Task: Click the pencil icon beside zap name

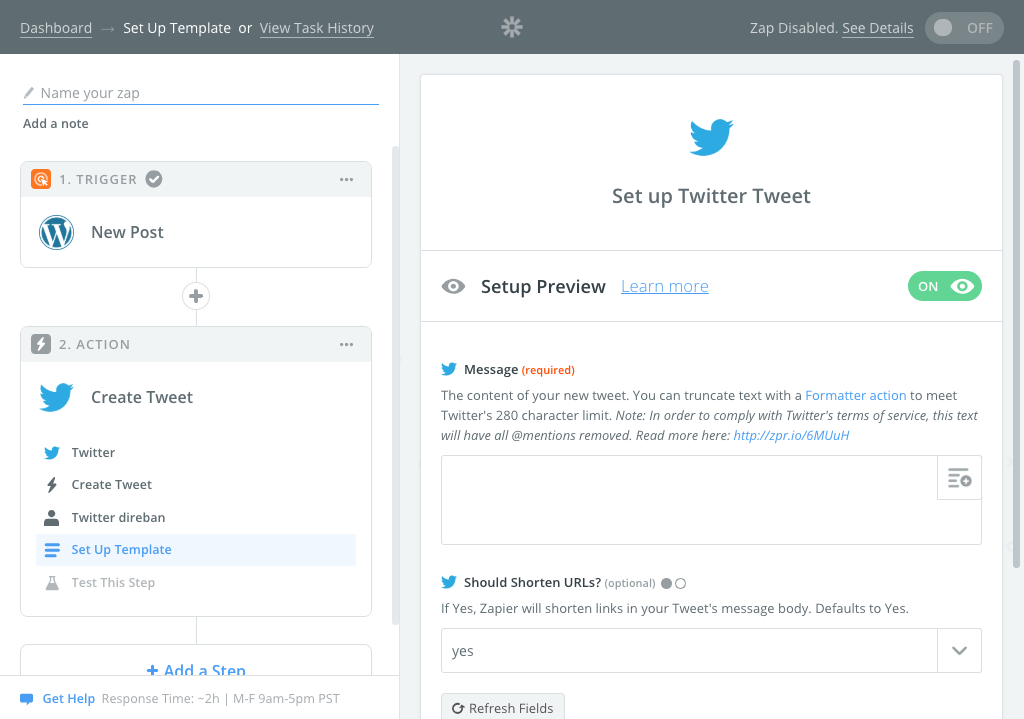Action: (29, 93)
